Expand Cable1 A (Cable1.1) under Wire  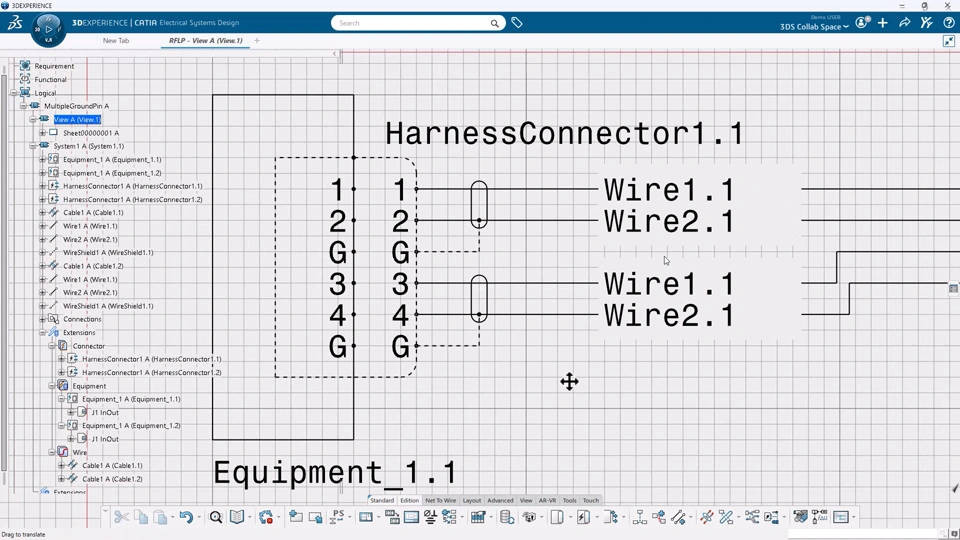(61, 465)
